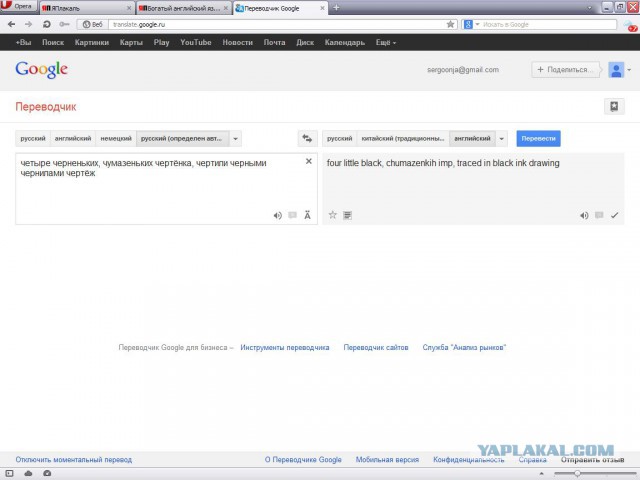Open Мобильная версия link
Image resolution: width=640 pixels, height=480 pixels.
pos(387,460)
